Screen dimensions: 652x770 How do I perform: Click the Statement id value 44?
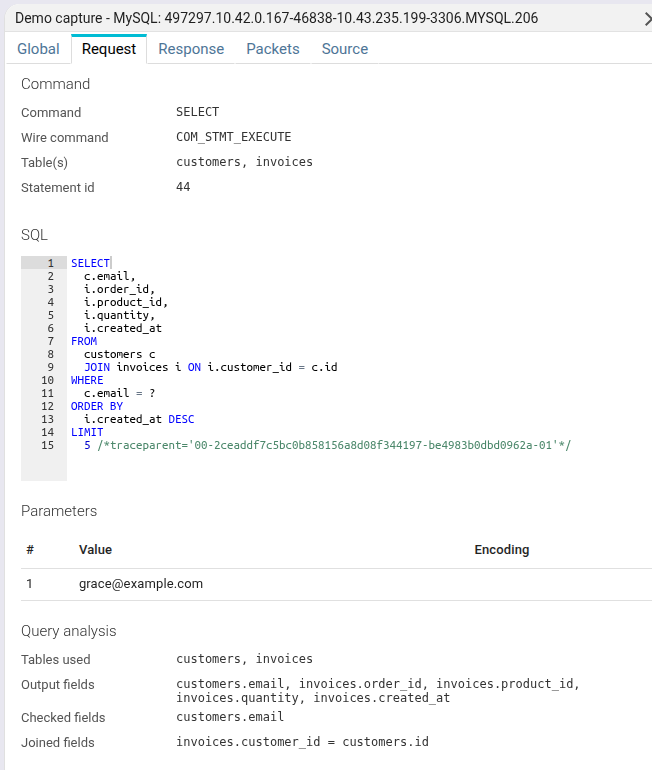click(183, 187)
